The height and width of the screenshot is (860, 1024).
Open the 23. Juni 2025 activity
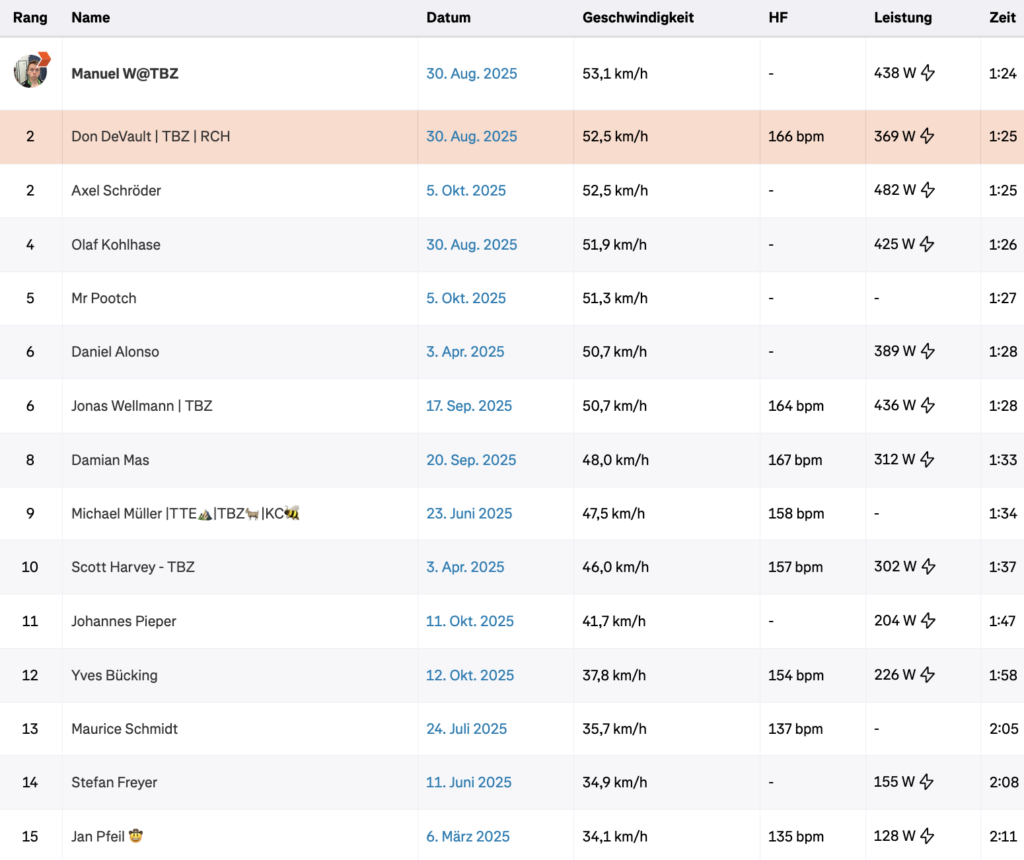pyautogui.click(x=469, y=514)
